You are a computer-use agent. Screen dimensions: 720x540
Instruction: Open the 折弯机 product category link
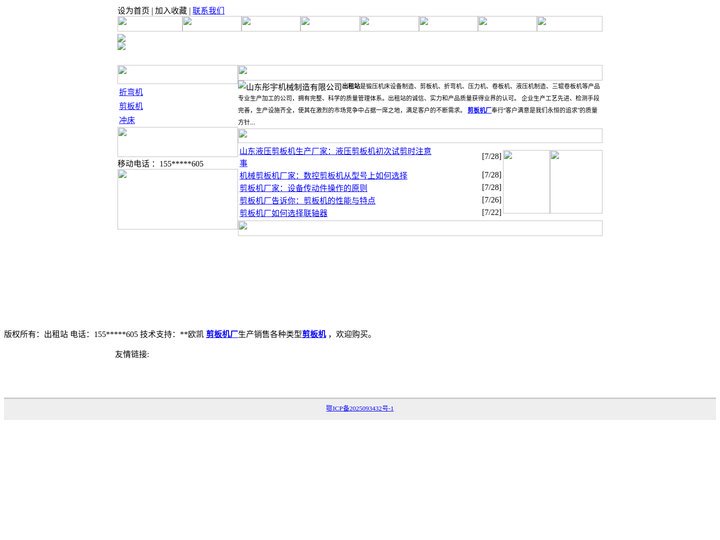click(x=131, y=92)
